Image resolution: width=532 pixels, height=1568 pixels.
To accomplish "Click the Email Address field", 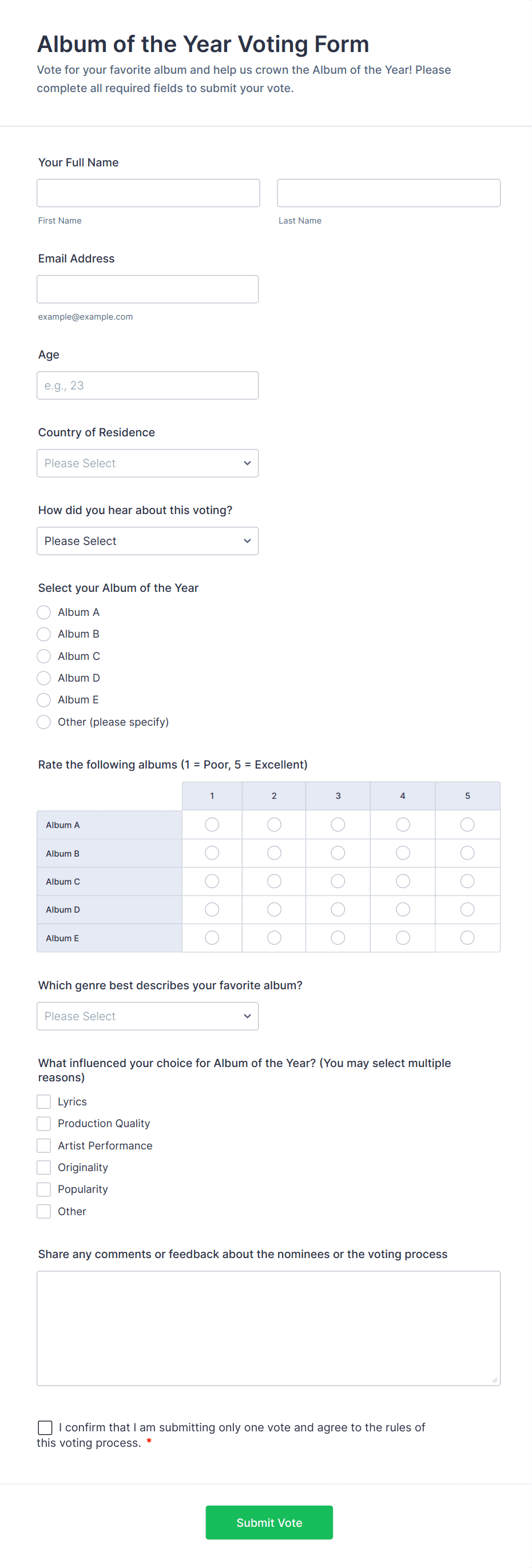I will (148, 289).
